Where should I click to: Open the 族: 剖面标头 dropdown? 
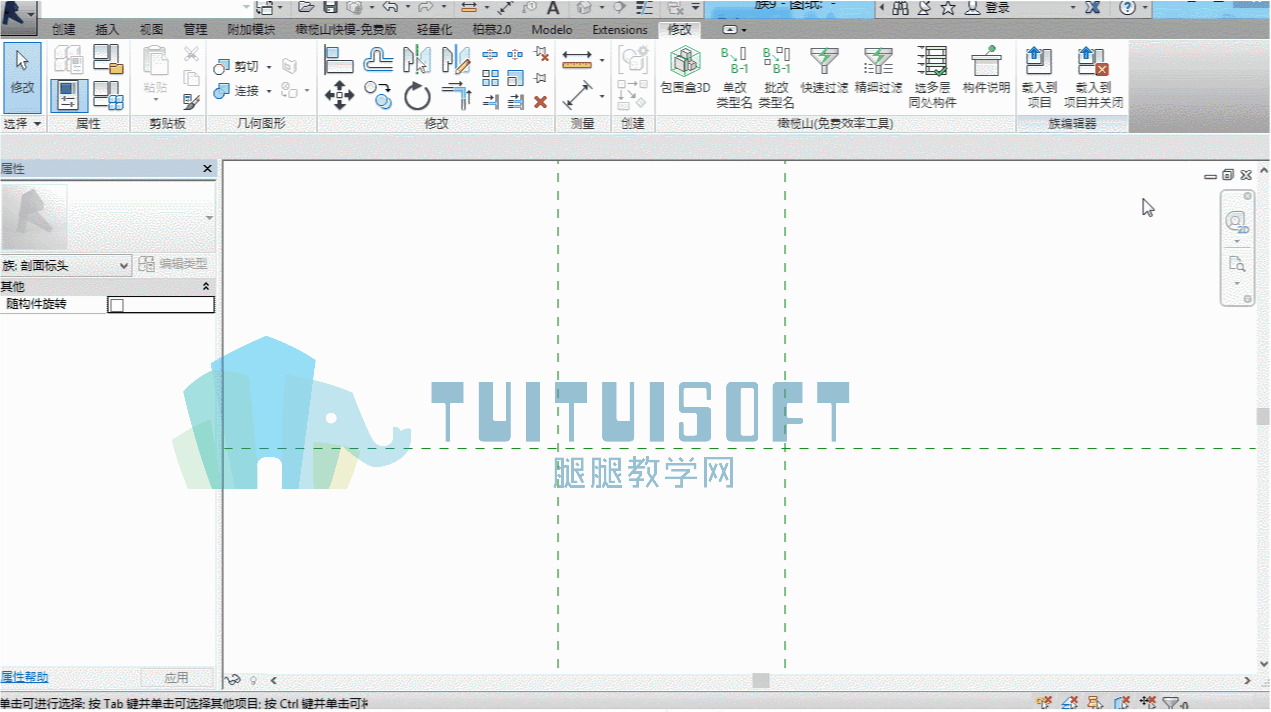pyautogui.click(x=66, y=266)
